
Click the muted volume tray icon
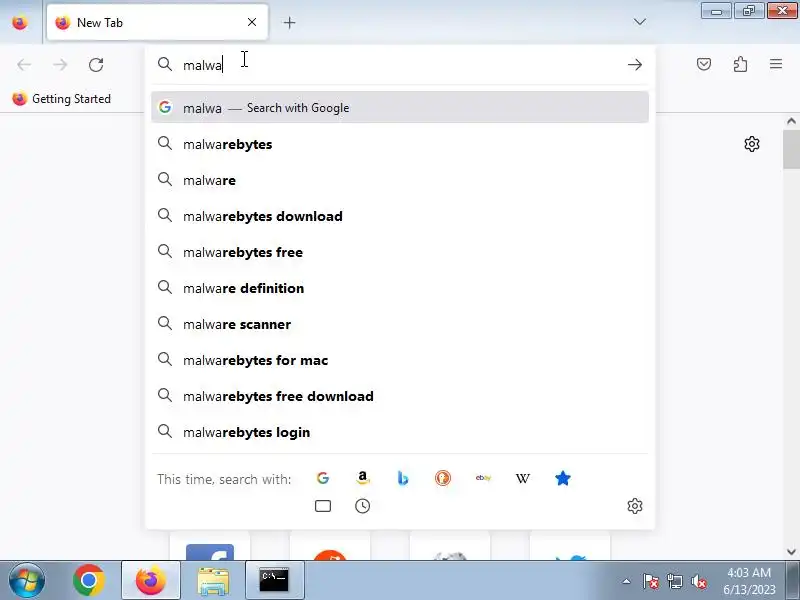click(698, 581)
